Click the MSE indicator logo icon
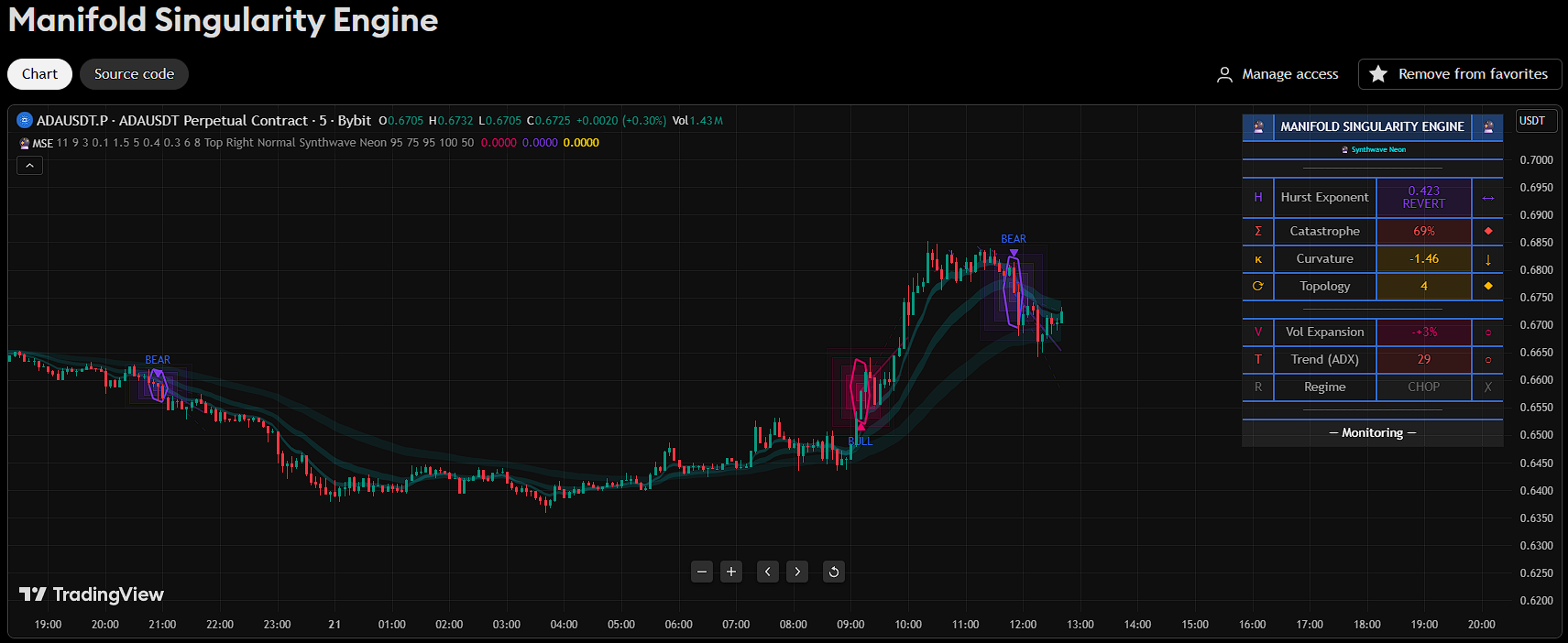 point(25,143)
